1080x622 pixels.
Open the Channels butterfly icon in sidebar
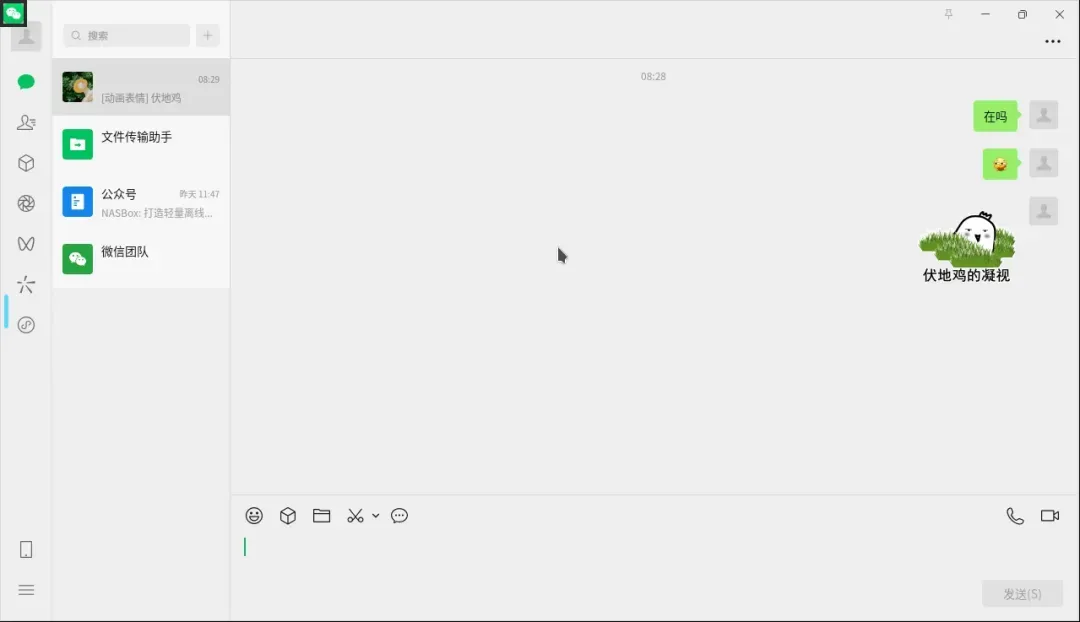(26, 244)
